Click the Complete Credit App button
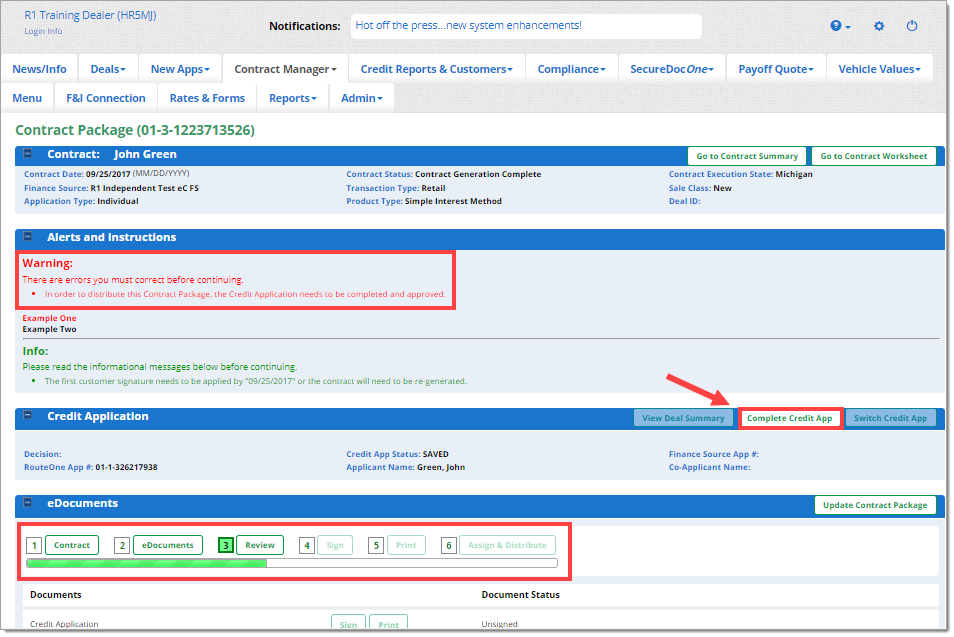 (790, 418)
